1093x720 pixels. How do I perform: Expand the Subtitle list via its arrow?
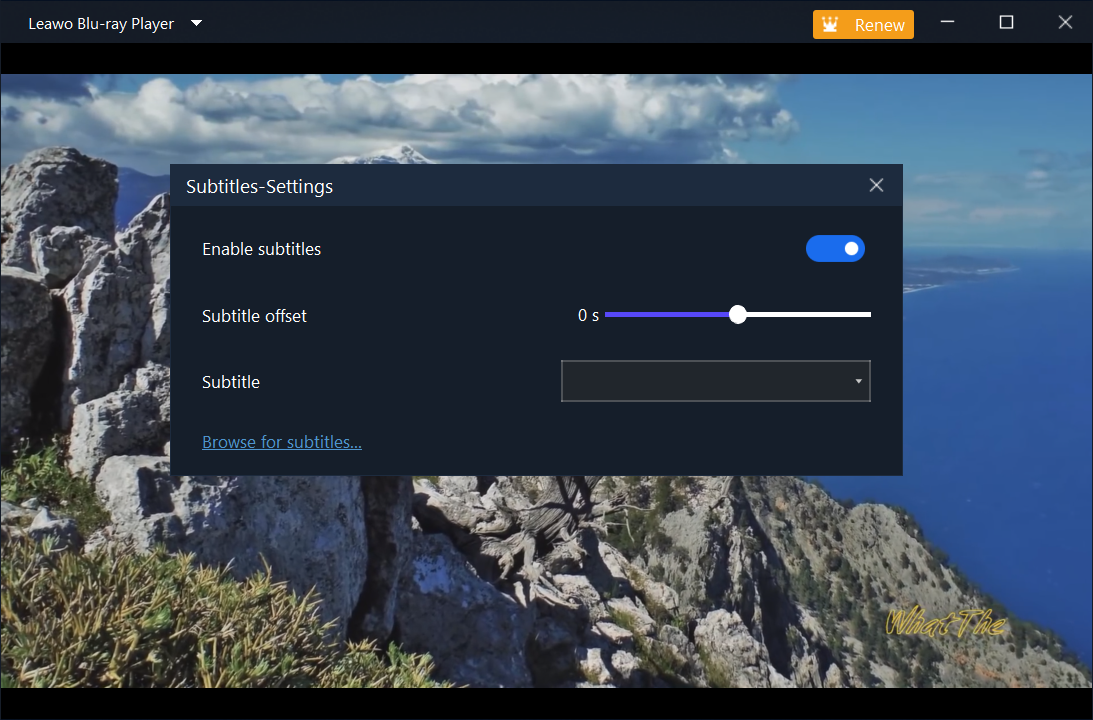pos(858,382)
